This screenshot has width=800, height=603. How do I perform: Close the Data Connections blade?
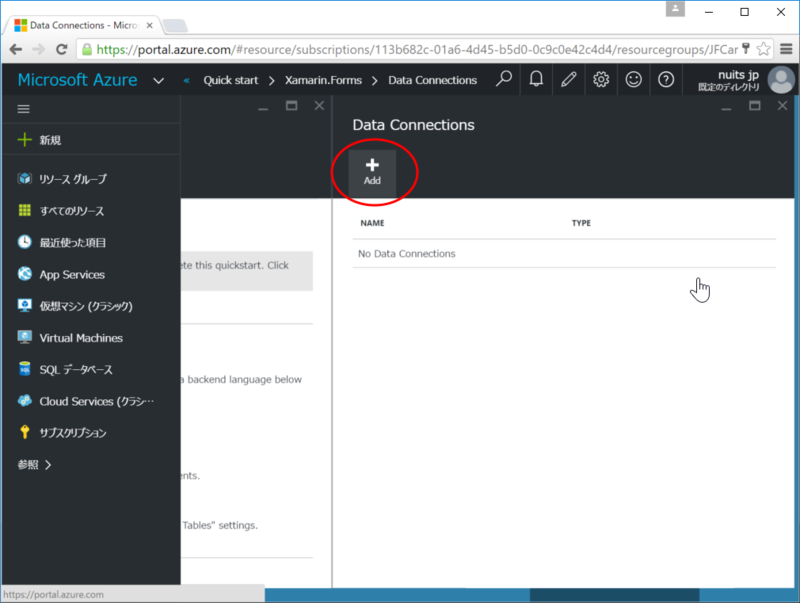coord(782,106)
